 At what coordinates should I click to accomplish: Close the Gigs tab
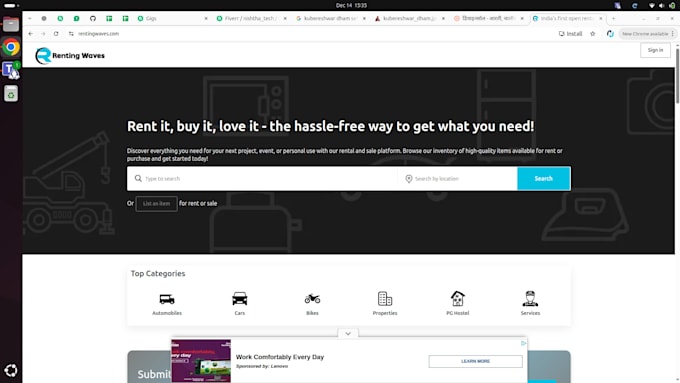pos(206,18)
